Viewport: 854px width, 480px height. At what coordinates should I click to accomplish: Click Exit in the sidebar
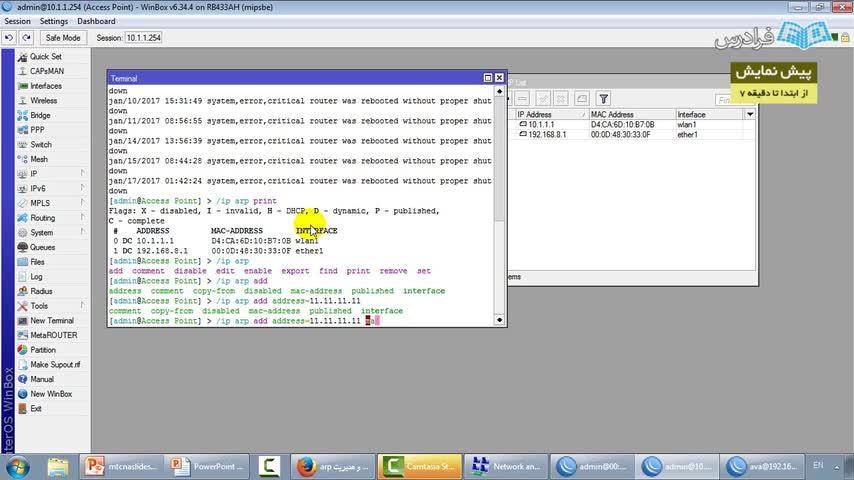35,409
